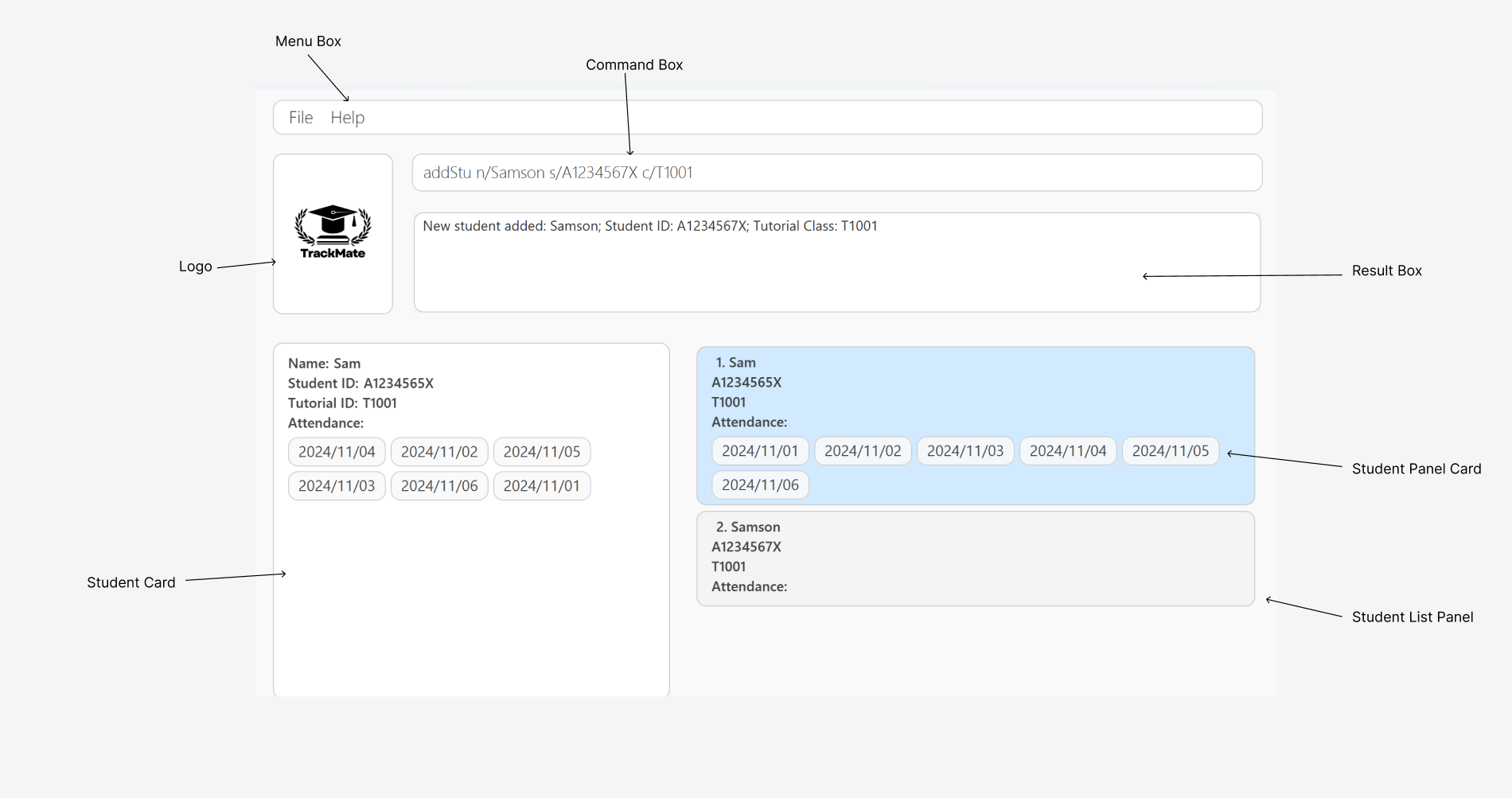Click the 'New student added' result box
This screenshot has width=1512, height=798.
click(x=836, y=262)
